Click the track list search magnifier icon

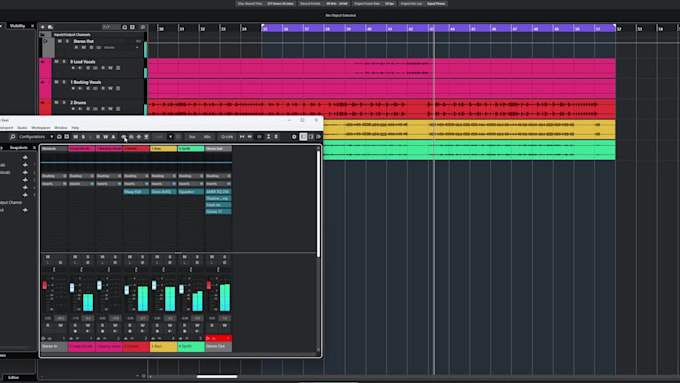[x=142, y=27]
